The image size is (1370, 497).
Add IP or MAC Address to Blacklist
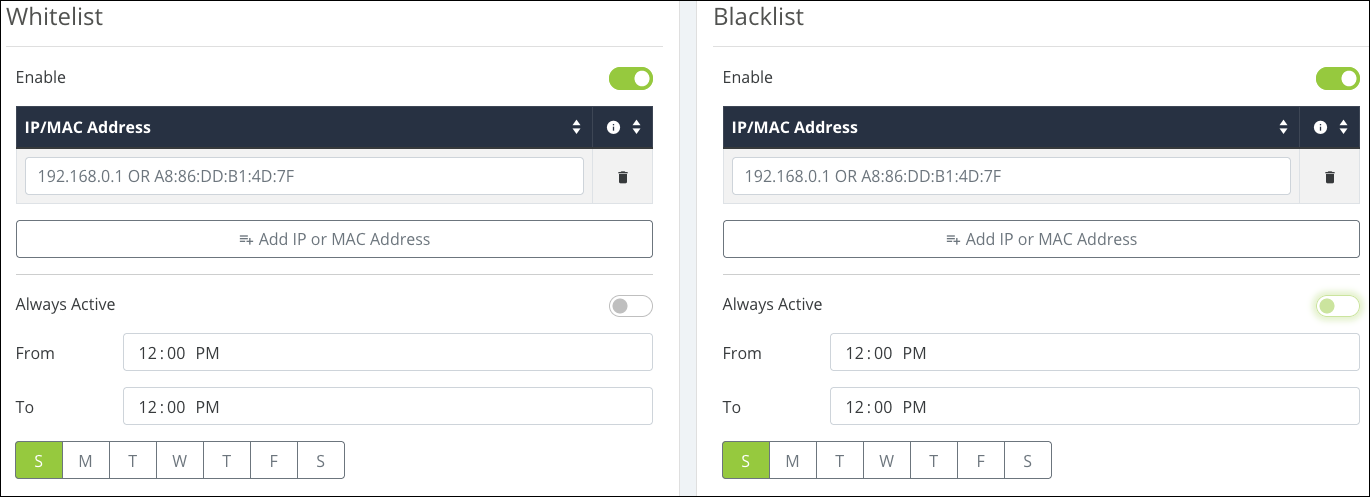(1041, 239)
